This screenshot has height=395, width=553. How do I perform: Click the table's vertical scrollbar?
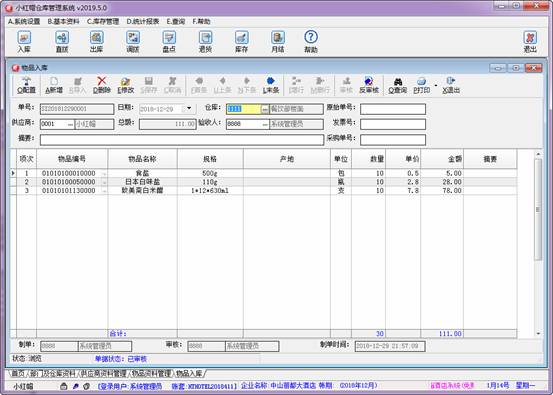(x=538, y=210)
